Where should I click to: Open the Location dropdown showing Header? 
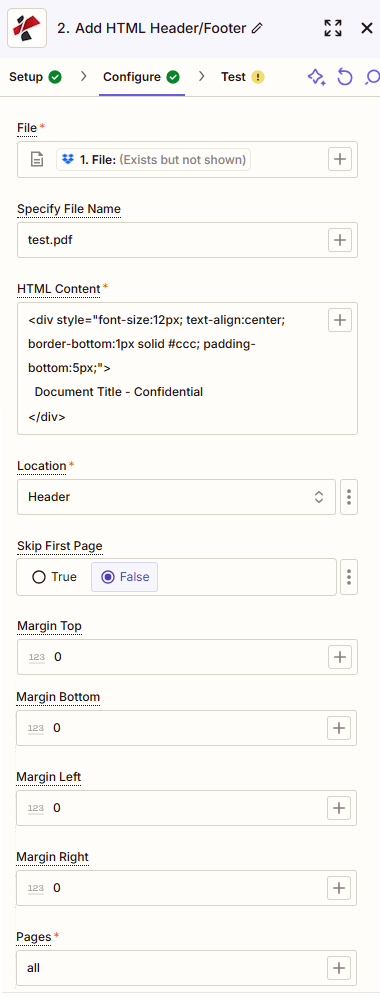[176, 497]
